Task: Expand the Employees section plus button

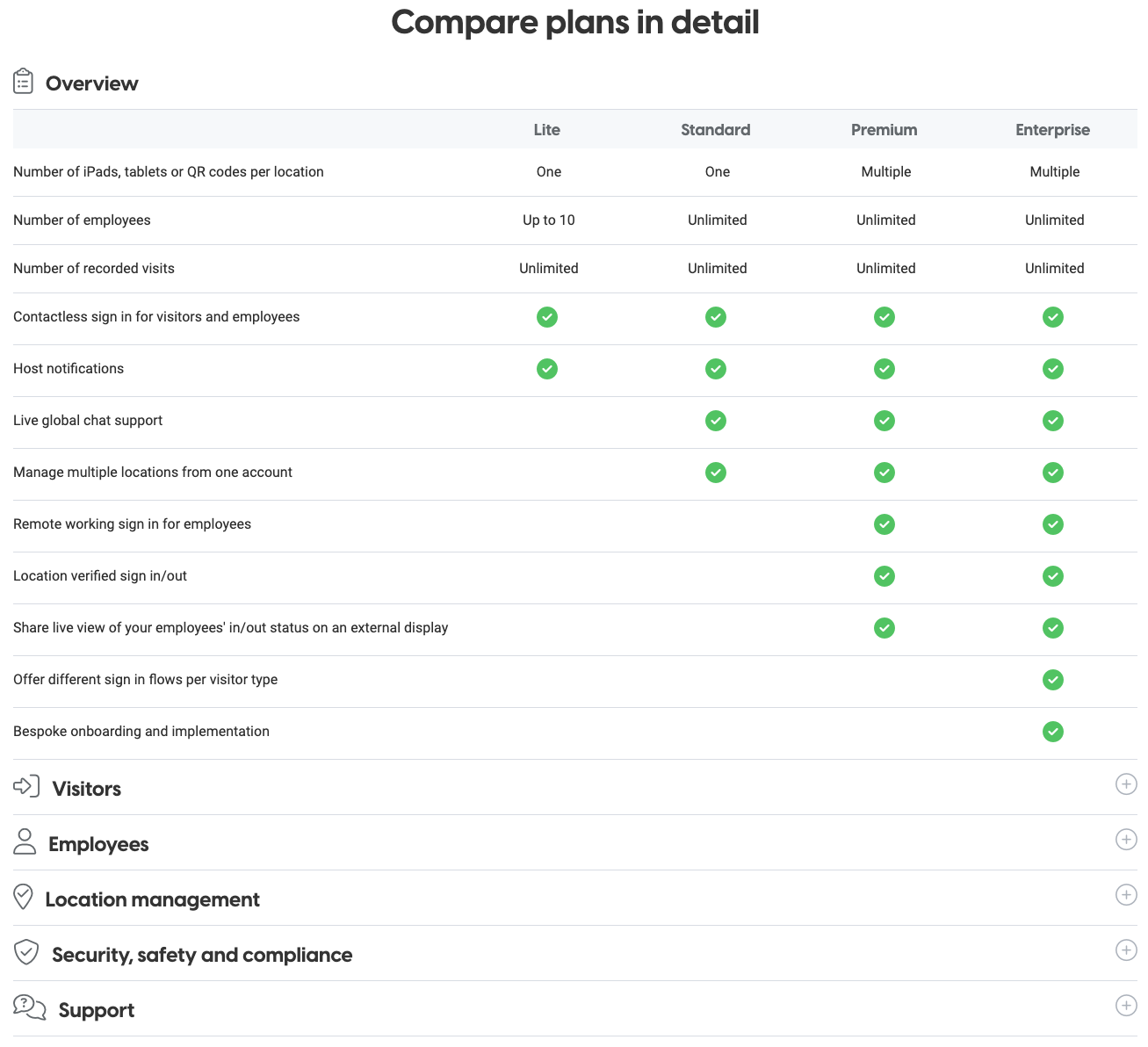Action: pyautogui.click(x=1126, y=840)
